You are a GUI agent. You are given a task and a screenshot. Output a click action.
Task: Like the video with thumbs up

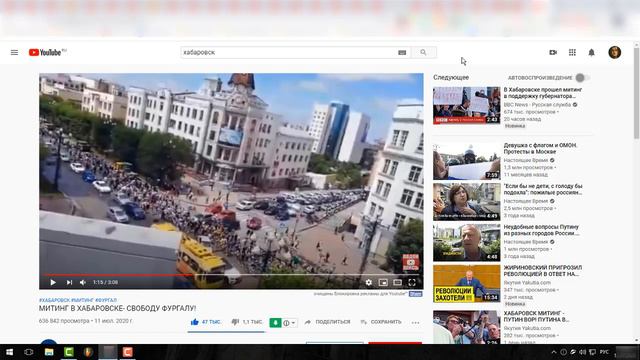click(206, 322)
